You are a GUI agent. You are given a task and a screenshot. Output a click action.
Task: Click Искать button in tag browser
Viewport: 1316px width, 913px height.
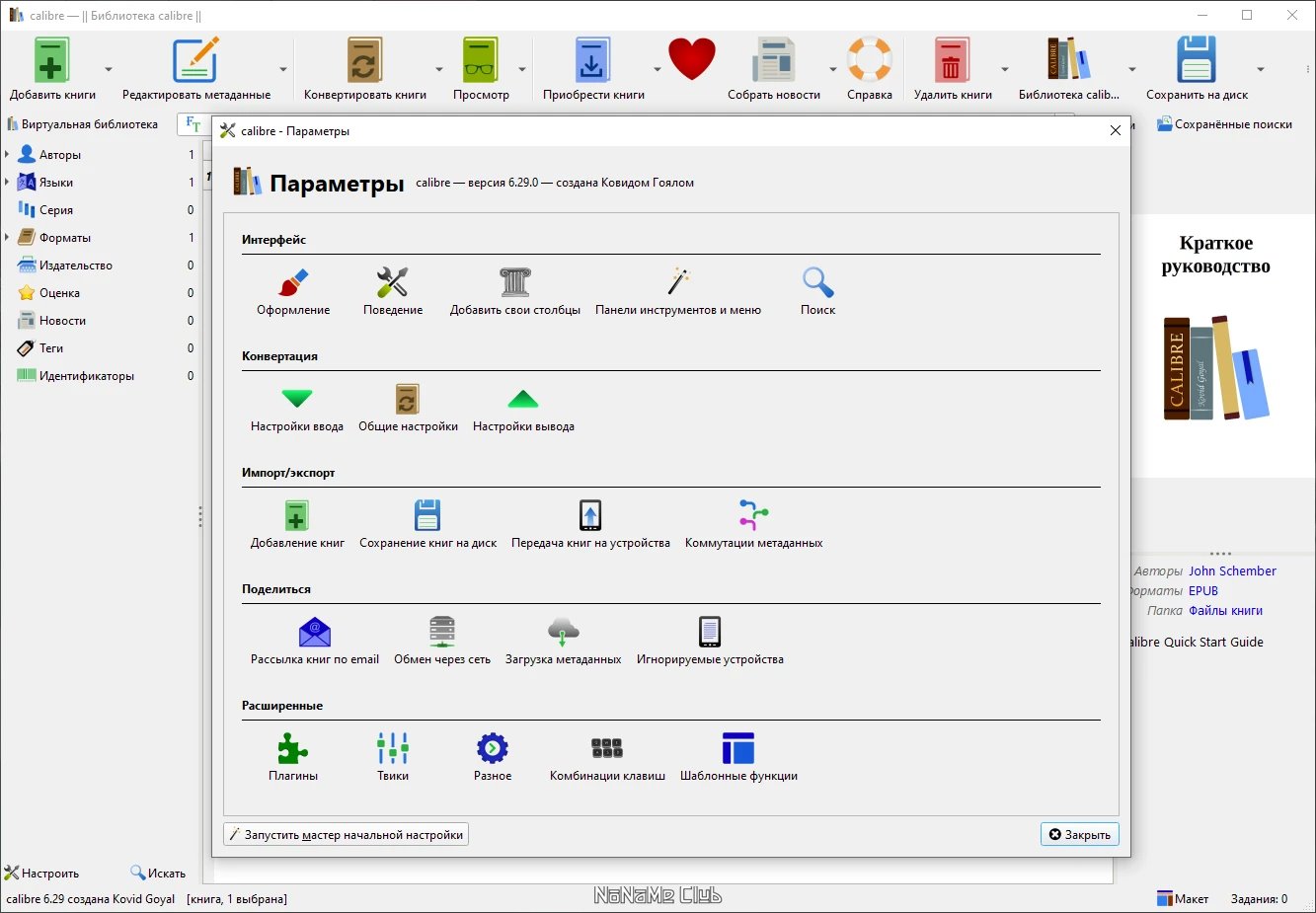[x=158, y=873]
